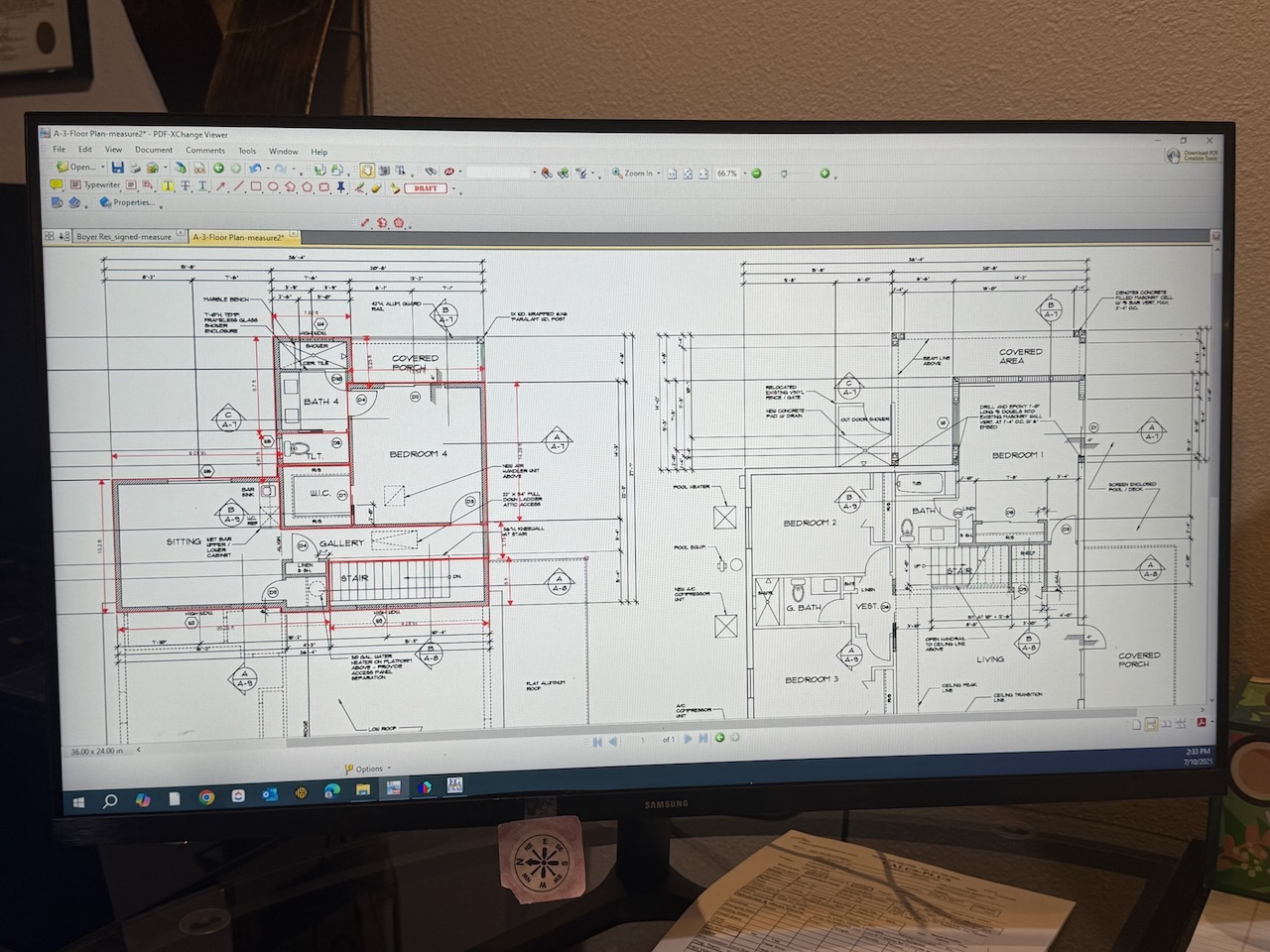The image size is (1270, 952).
Task: Select the Line drawing tool
Action: pyautogui.click(x=238, y=185)
